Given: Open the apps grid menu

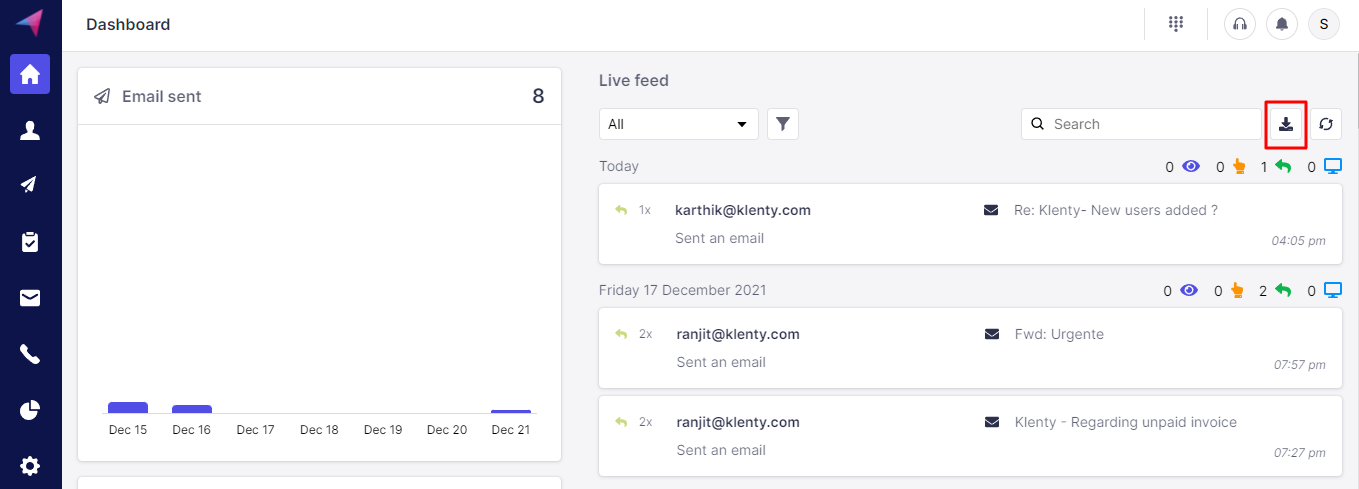Looking at the screenshot, I should (1176, 24).
